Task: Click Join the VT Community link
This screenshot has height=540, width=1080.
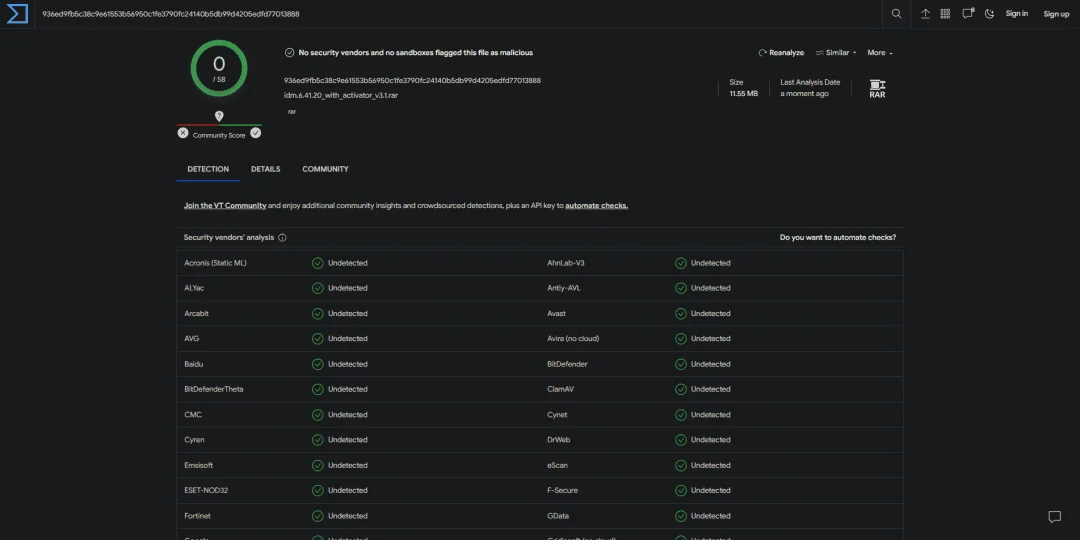Action: 225,206
